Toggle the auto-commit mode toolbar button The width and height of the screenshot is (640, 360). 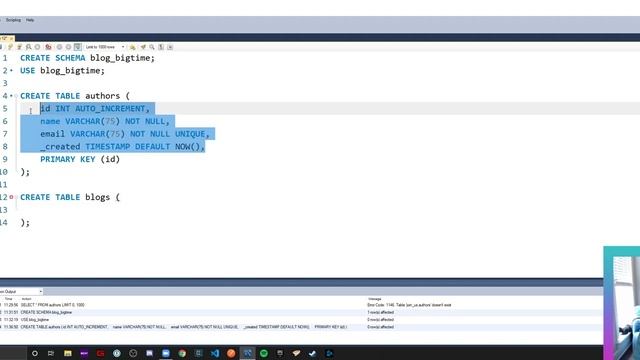(x=78, y=47)
